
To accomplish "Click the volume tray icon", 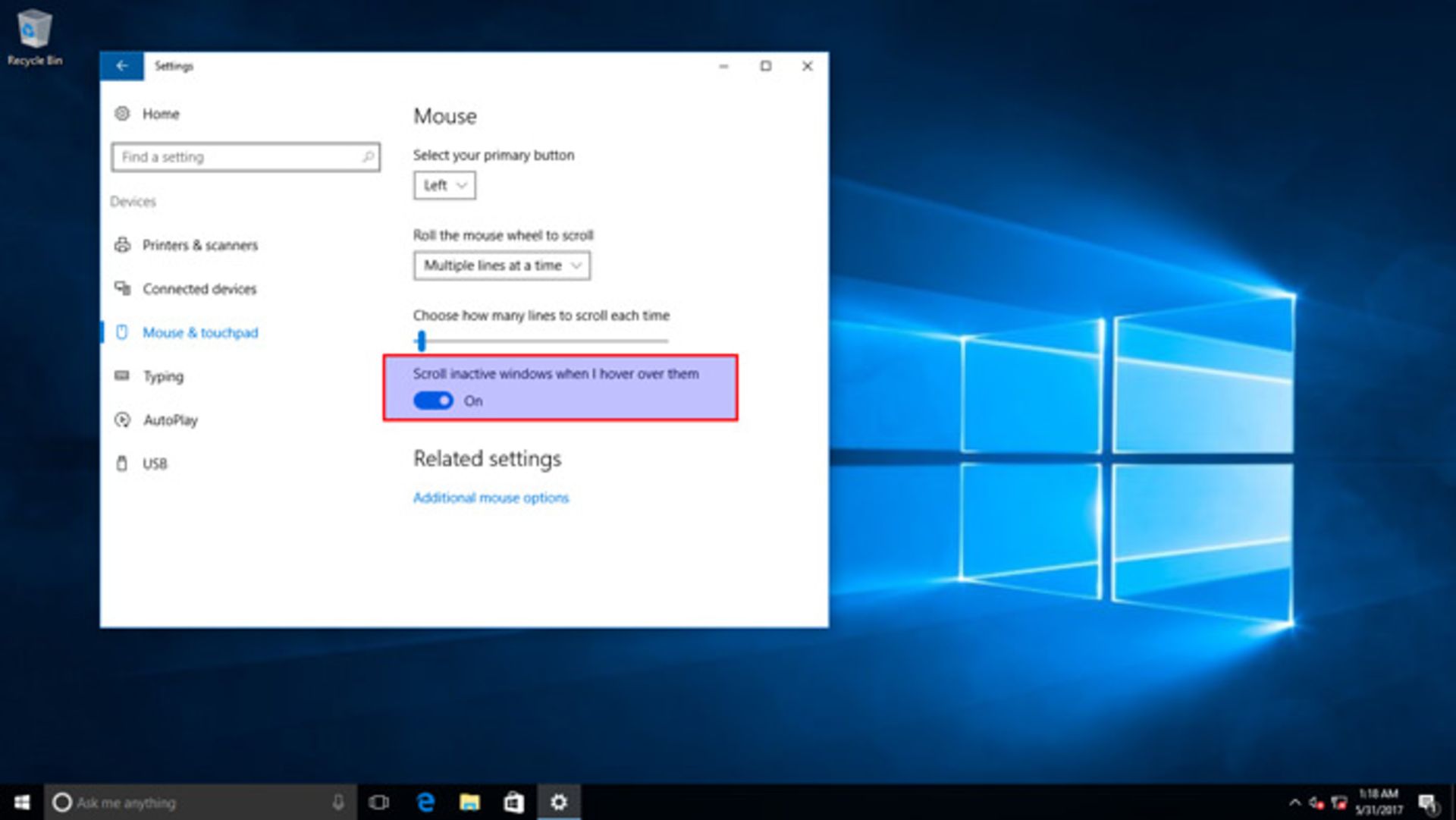I will pos(1316,803).
